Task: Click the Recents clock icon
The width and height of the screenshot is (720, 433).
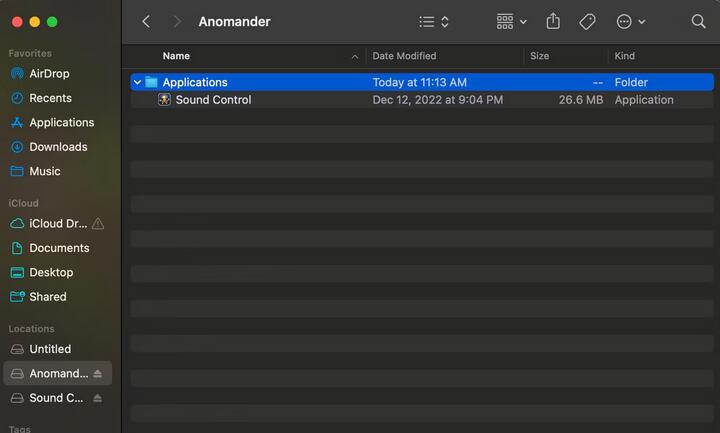Action: tap(17, 98)
